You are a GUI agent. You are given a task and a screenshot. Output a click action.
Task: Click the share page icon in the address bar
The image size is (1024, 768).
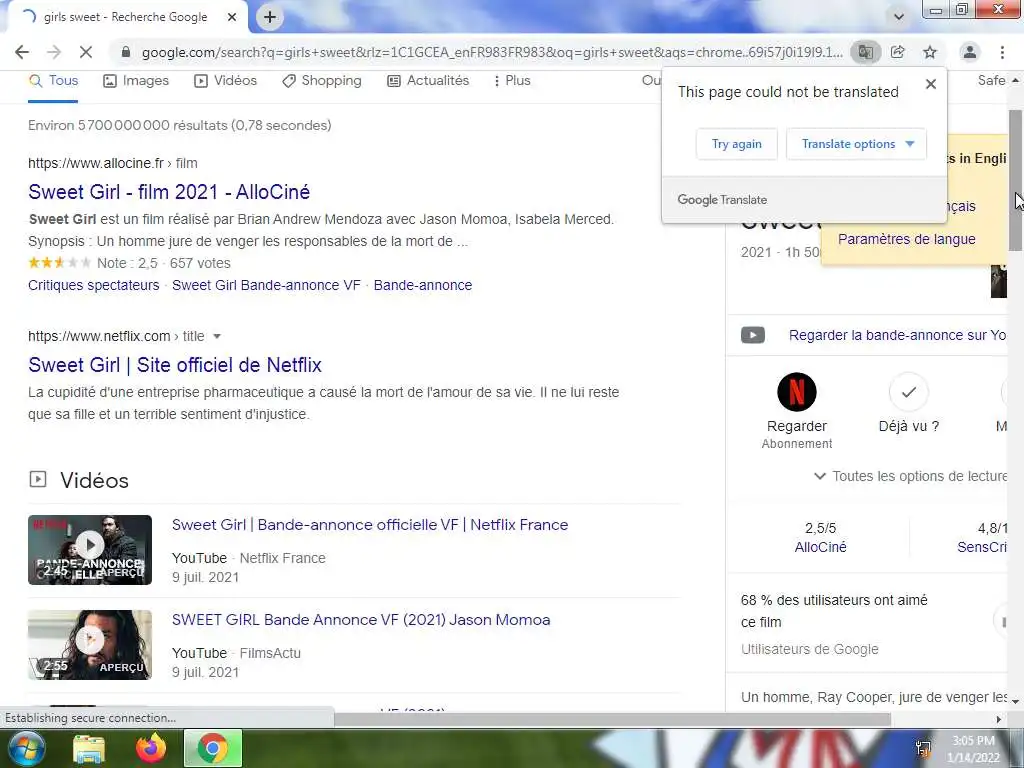tap(898, 52)
